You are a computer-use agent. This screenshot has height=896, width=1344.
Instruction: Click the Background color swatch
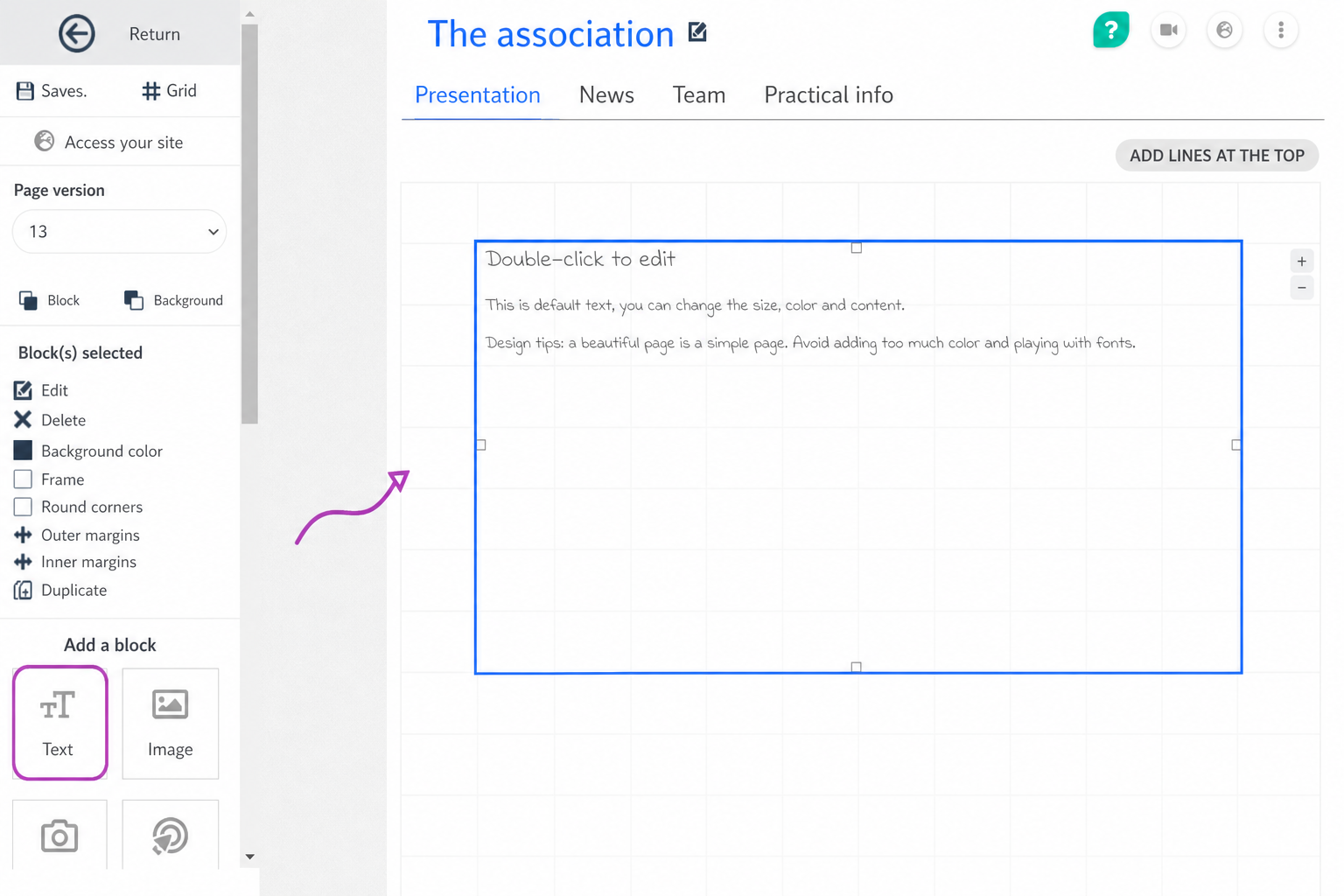24,451
